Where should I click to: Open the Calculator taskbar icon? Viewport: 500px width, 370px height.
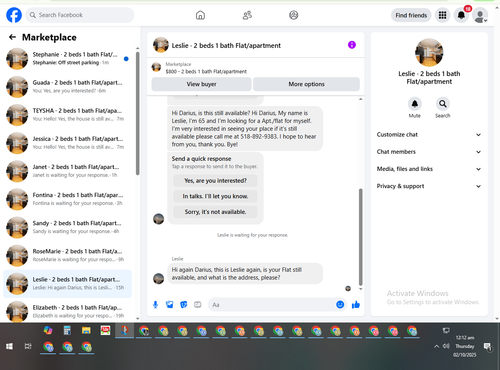click(x=67, y=330)
